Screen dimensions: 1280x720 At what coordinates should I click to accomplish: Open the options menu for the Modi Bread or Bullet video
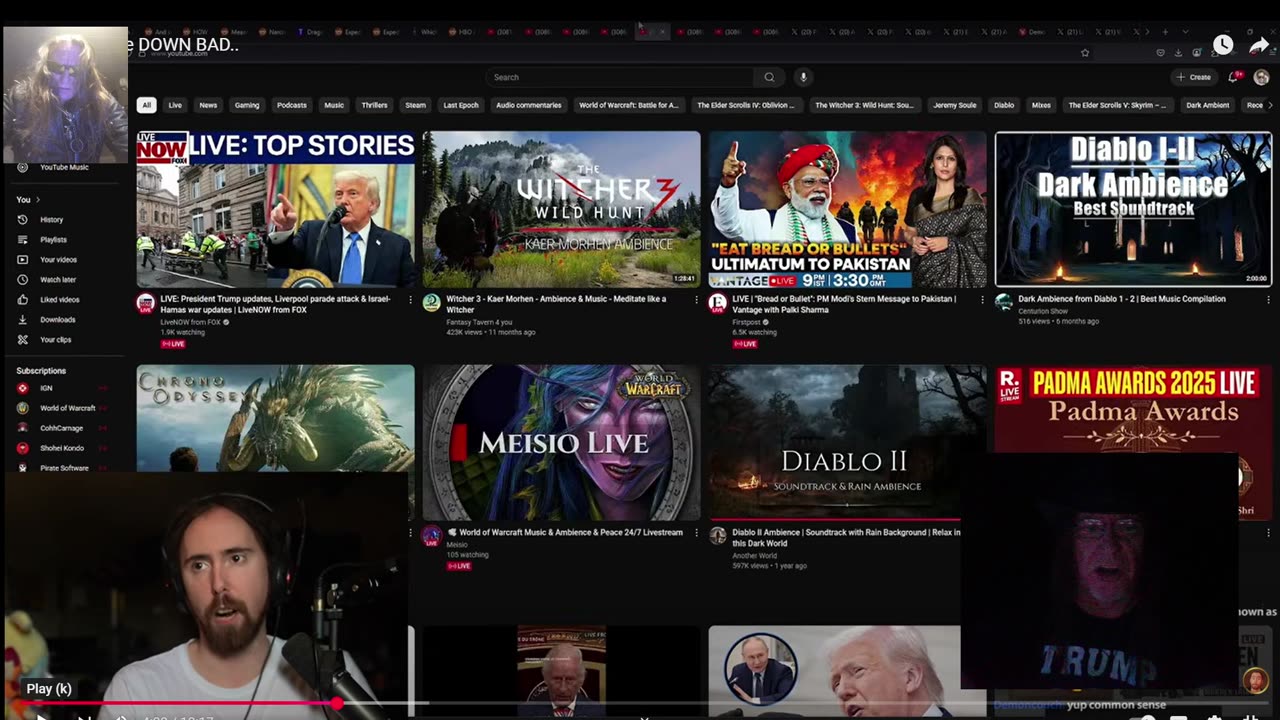(982, 299)
